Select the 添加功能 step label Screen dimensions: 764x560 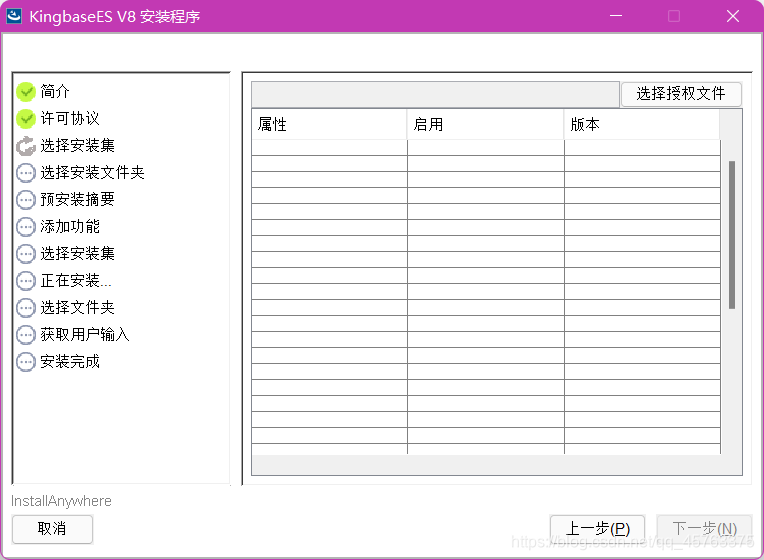70,227
